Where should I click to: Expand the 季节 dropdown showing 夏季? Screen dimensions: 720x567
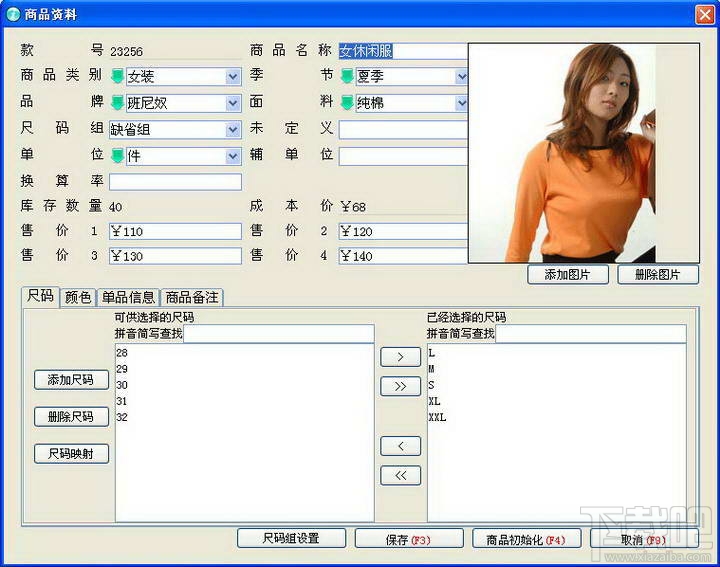461,77
